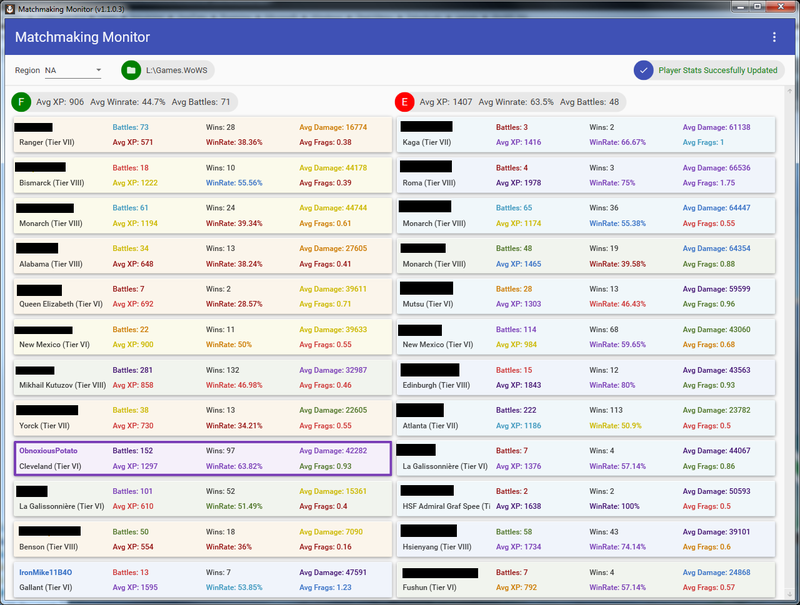Image resolution: width=800 pixels, height=605 pixels.
Task: Open the three-dot overflow menu
Action: (x=773, y=38)
